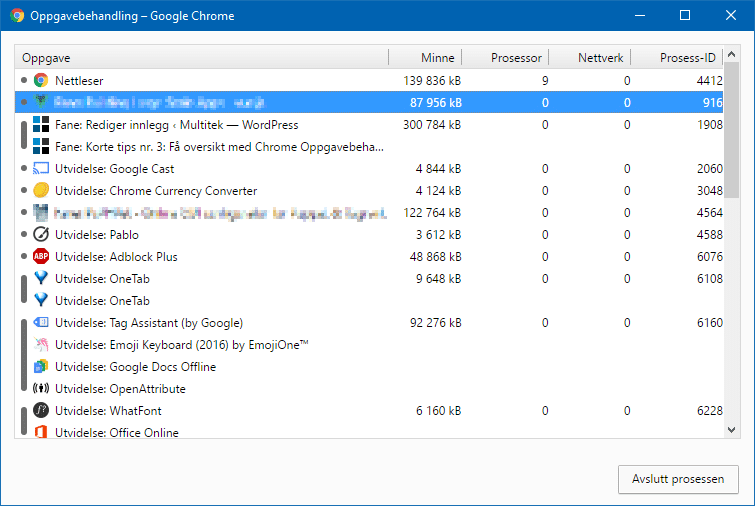Click the Emoji Keyboard unicorn icon
755x506 pixels.
click(41, 345)
